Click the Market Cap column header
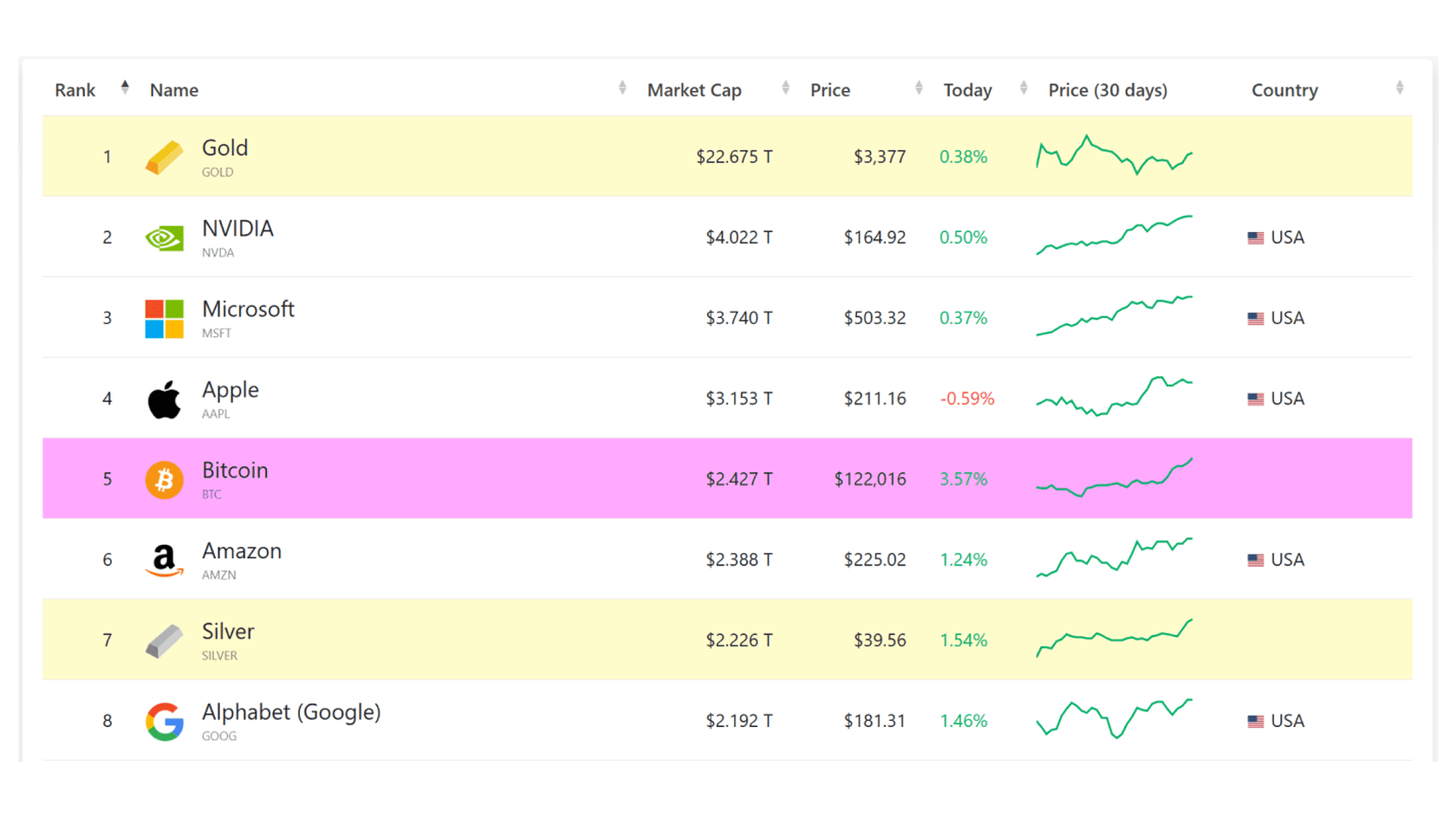 tap(694, 90)
